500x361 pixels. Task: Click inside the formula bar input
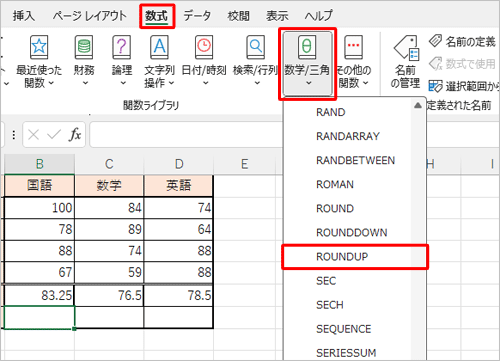(x=187, y=135)
